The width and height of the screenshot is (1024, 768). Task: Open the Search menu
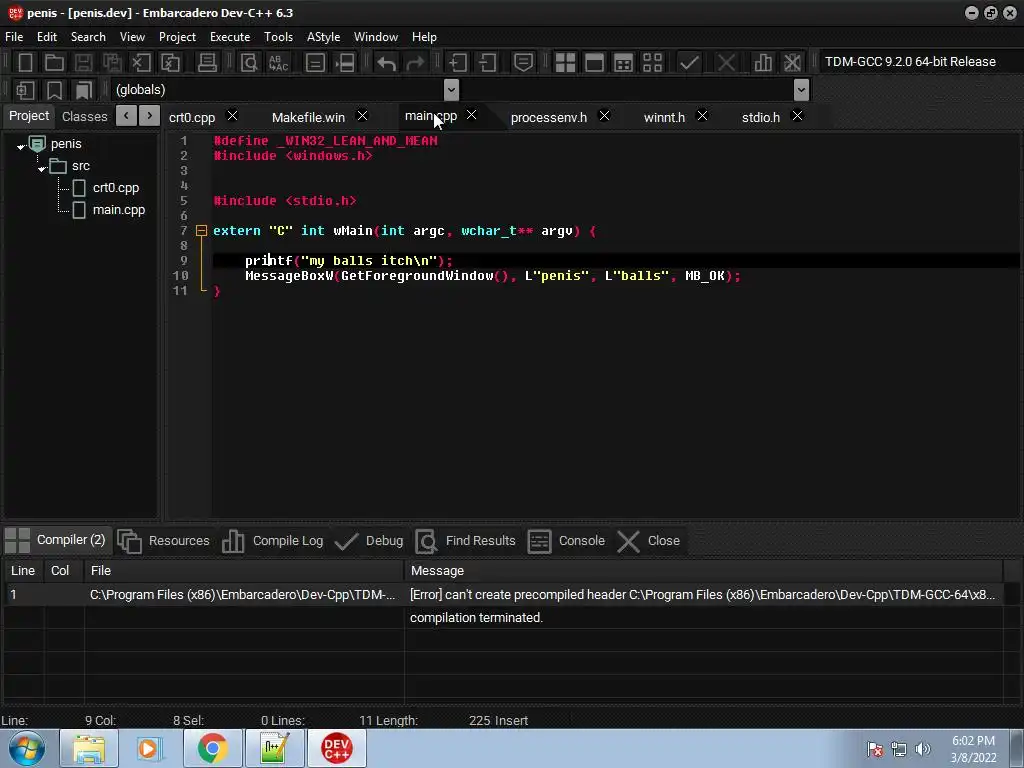(x=88, y=37)
